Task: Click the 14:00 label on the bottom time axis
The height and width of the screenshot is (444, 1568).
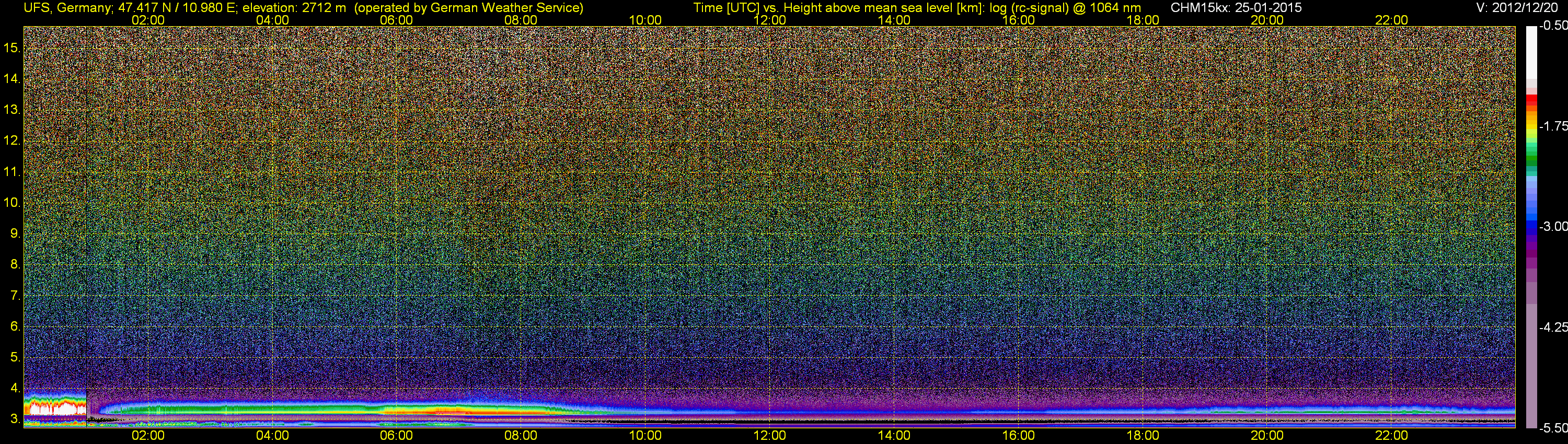Action: point(894,436)
